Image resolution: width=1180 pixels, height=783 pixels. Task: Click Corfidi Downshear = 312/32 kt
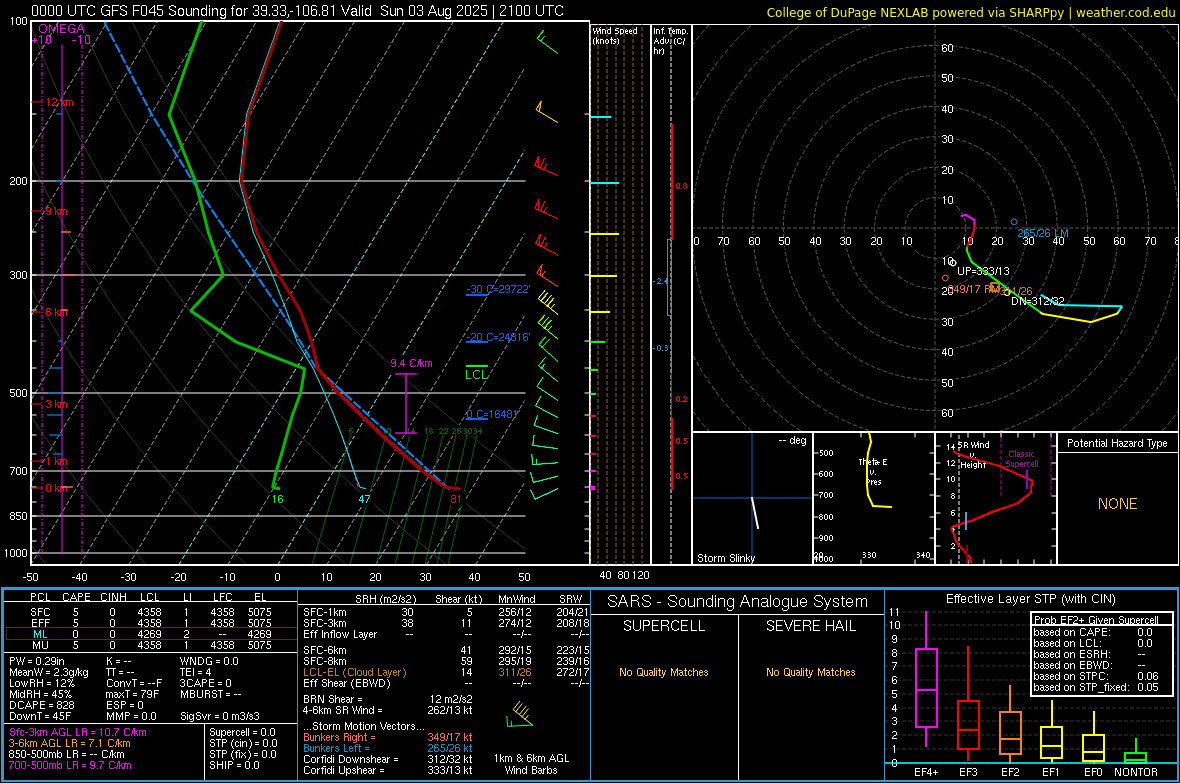[x=388, y=759]
